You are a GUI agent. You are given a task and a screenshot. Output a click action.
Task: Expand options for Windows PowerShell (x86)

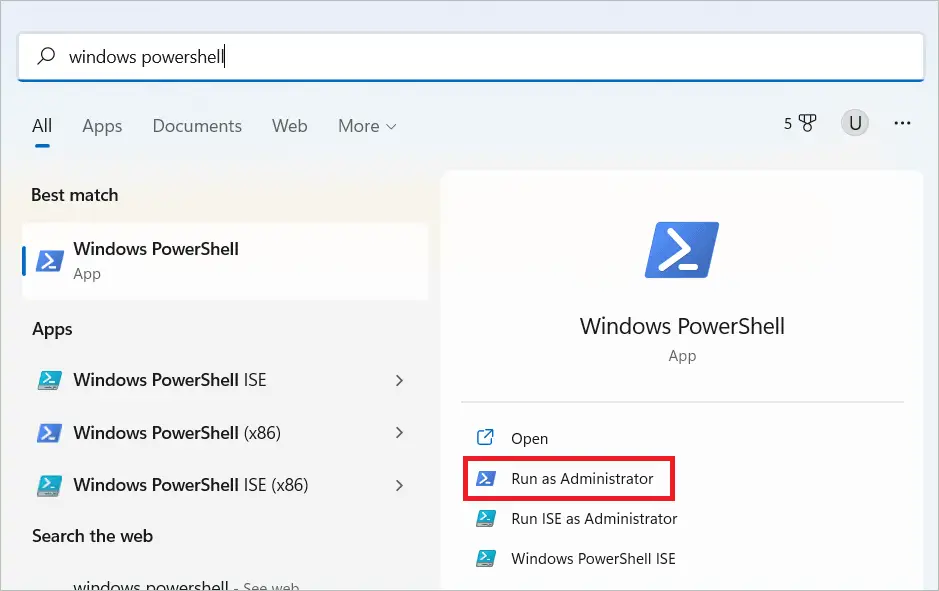[399, 432]
